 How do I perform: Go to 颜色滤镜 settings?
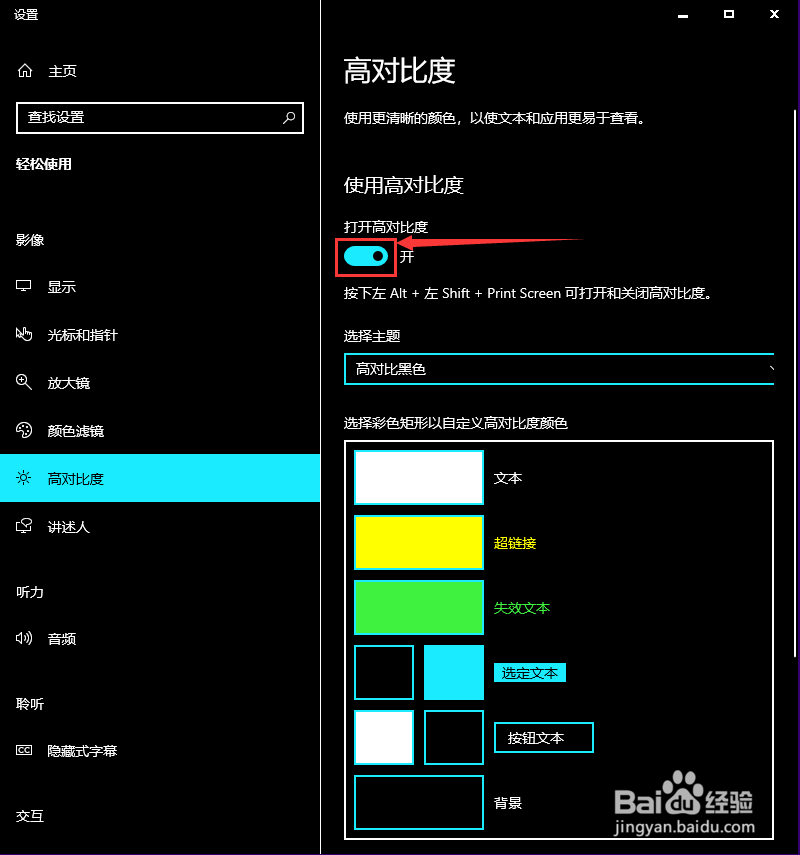click(160, 430)
